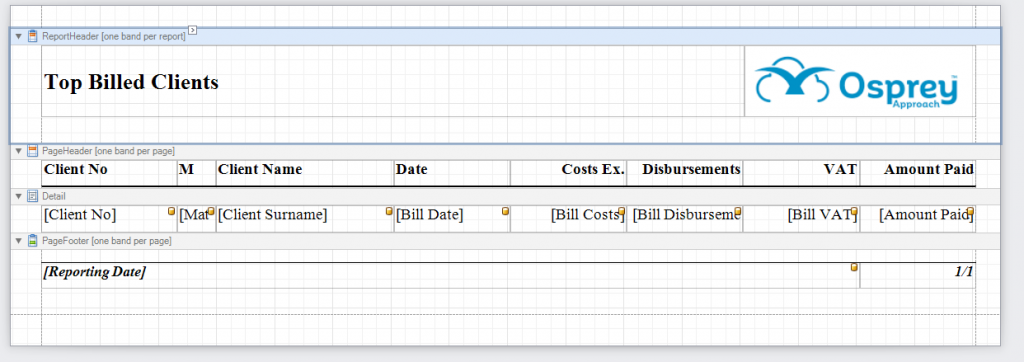Select the PageFooter band title strip
Screen dimensions: 1024x362
(505, 241)
